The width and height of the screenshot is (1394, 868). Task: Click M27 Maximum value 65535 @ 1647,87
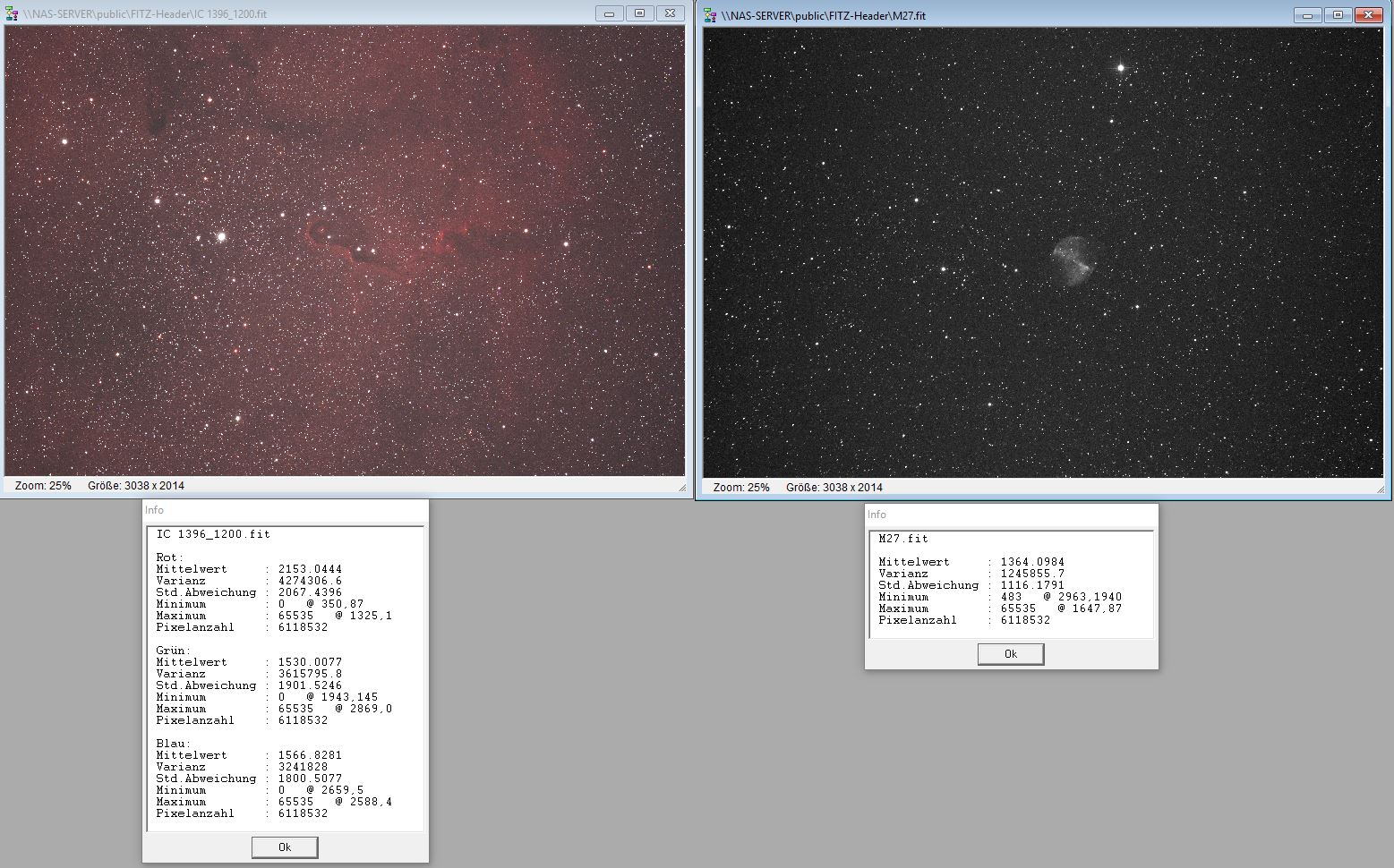[x=1061, y=608]
